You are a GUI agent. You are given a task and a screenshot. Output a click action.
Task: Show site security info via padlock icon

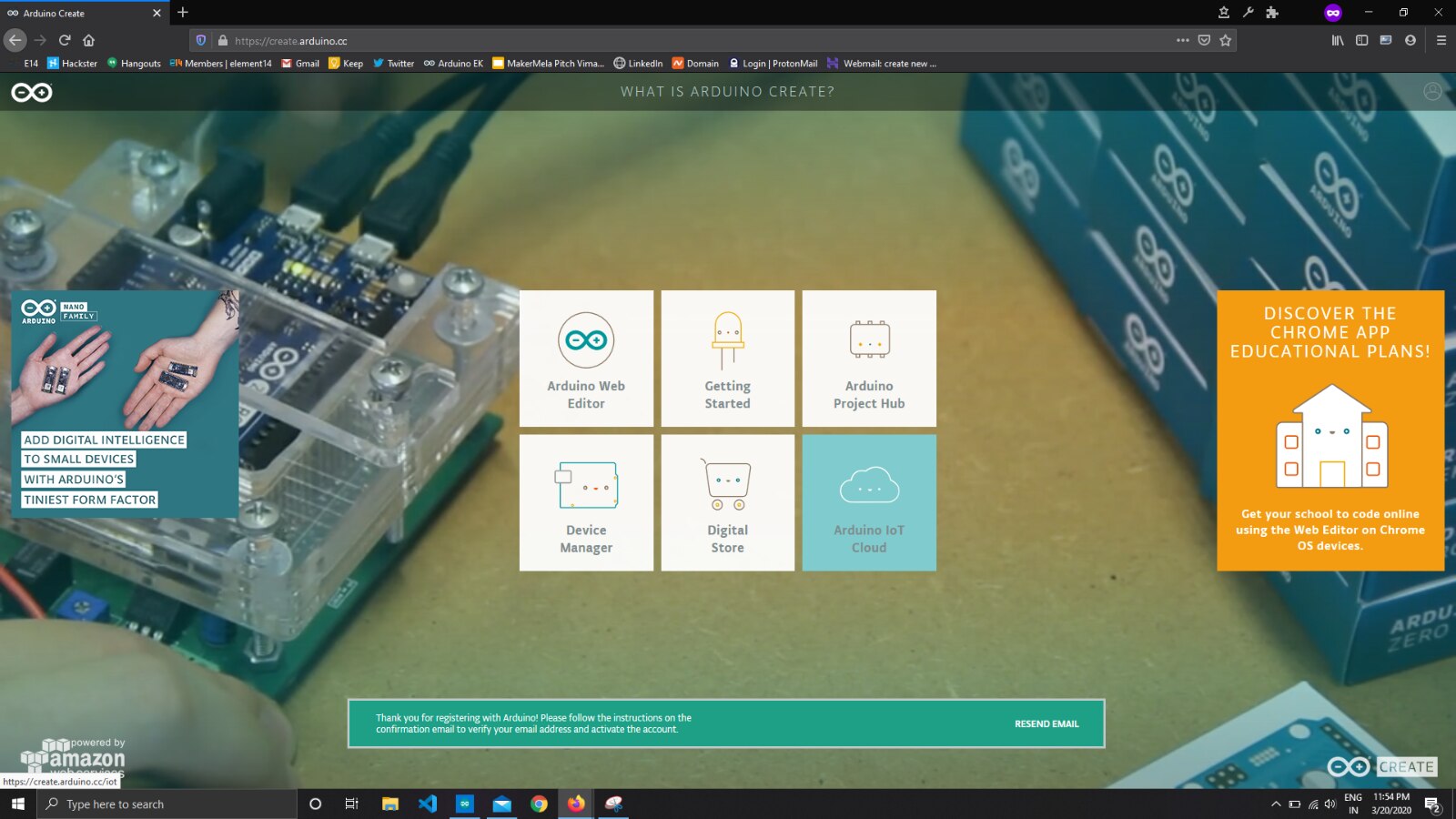[x=223, y=40]
